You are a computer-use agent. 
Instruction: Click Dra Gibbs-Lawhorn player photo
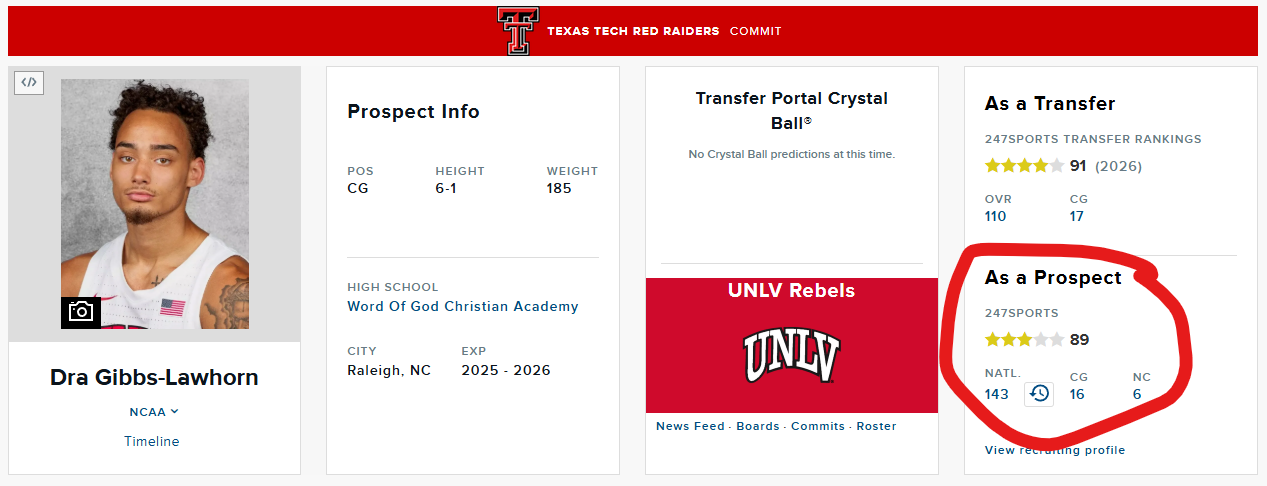pos(155,203)
